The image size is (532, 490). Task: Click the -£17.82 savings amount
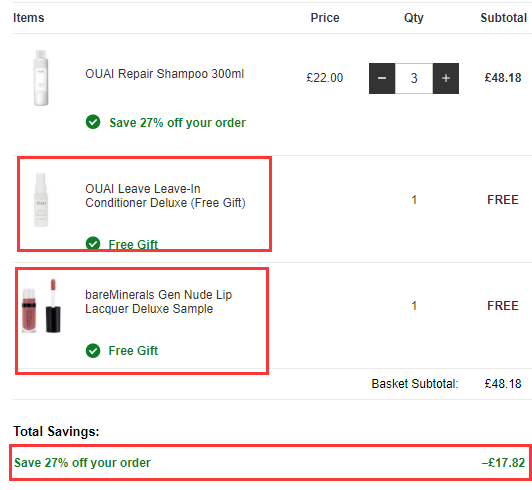pyautogui.click(x=503, y=463)
